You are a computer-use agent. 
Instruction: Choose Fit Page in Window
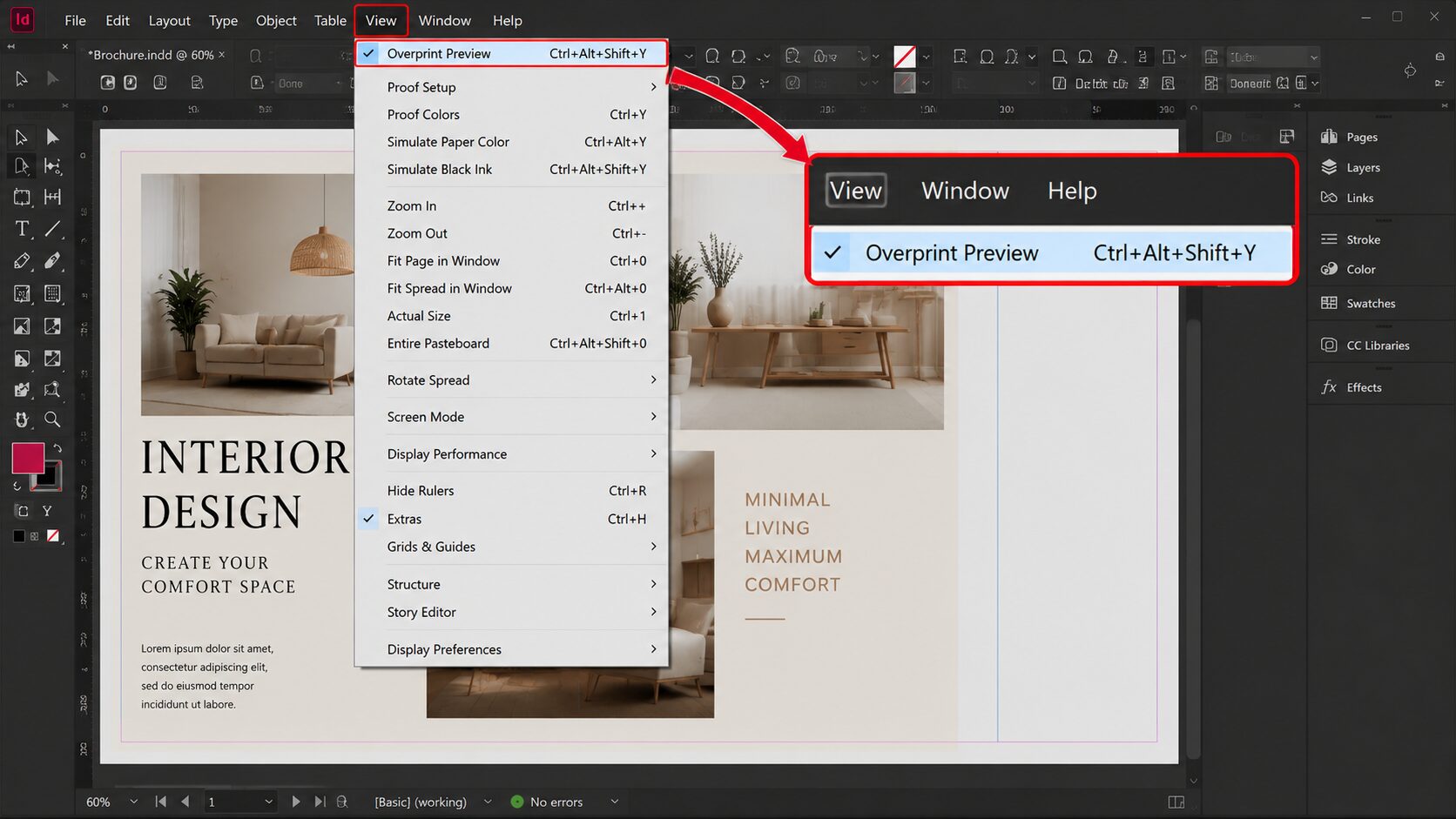click(x=512, y=261)
